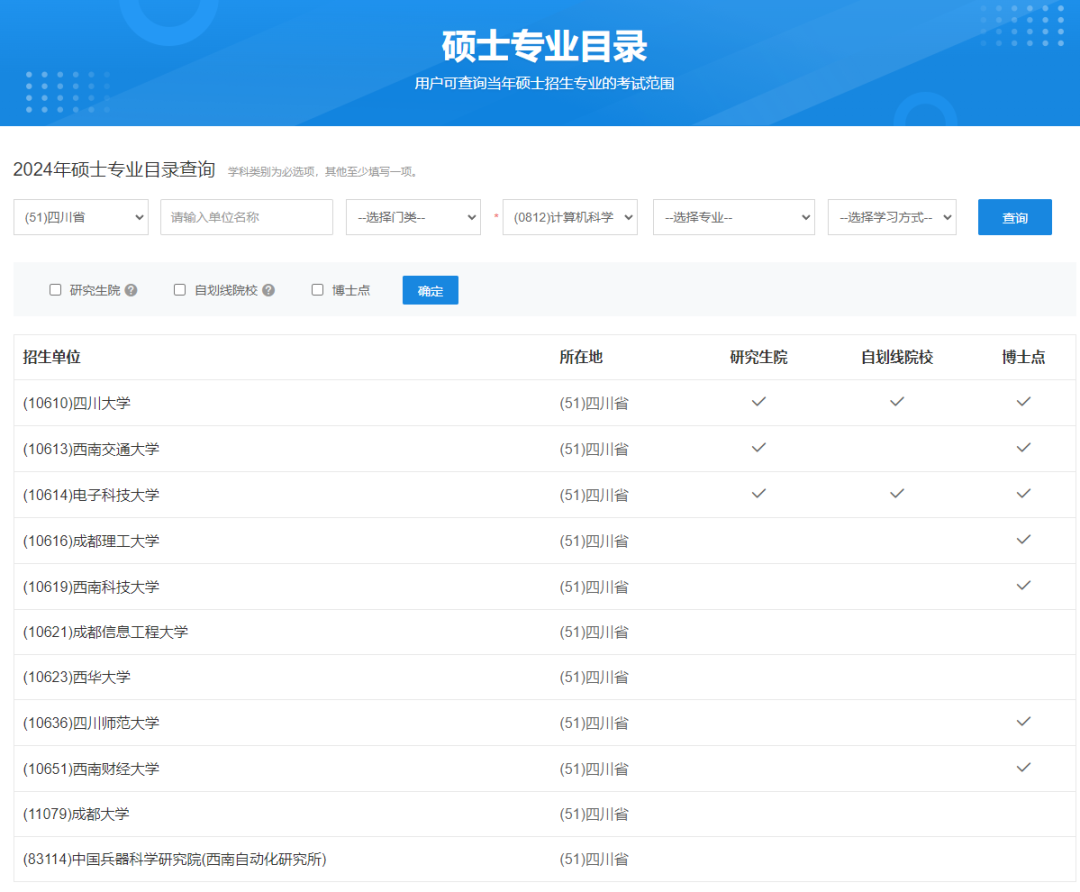The height and width of the screenshot is (892, 1080).
Task: Click the 博士点 checkmark for 电子科技大学
Action: point(1024,494)
